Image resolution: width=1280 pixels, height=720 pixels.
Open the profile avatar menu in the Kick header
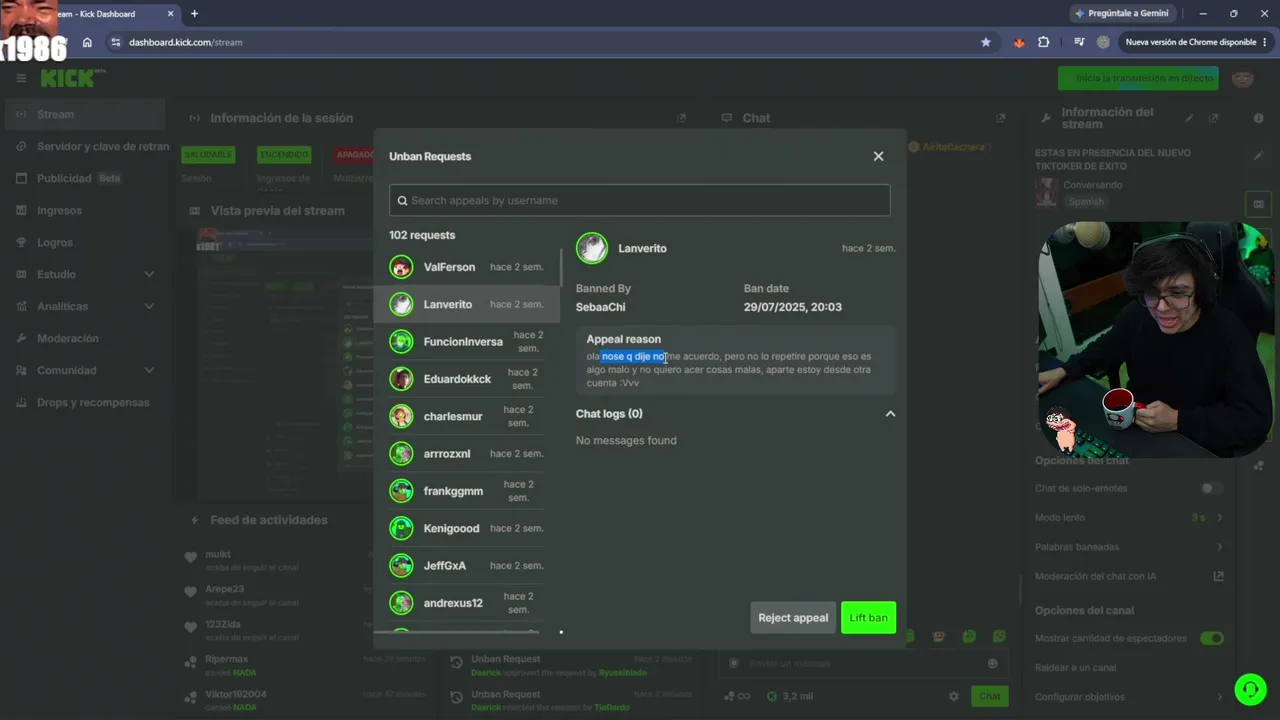(x=1243, y=78)
